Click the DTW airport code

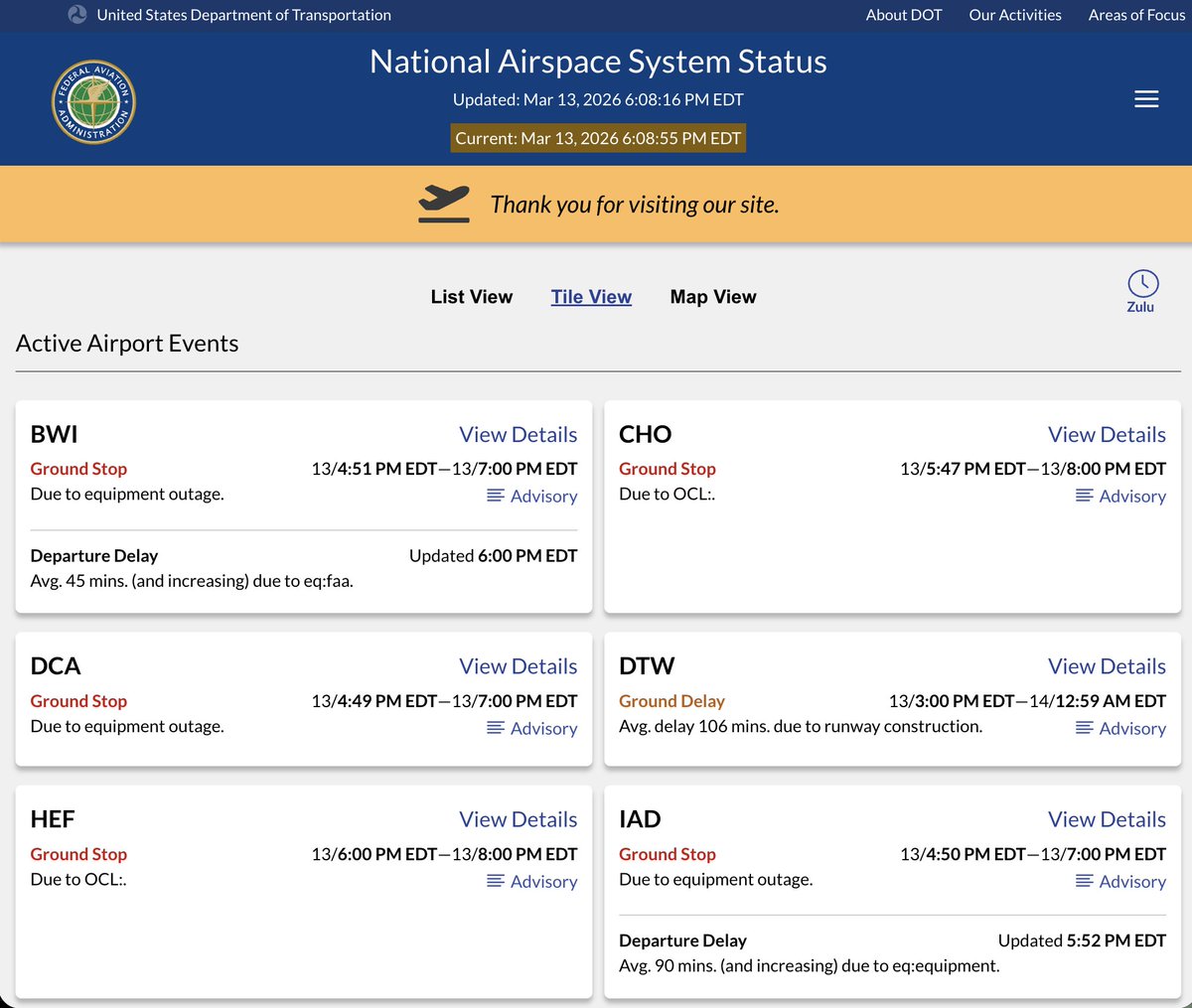(647, 666)
